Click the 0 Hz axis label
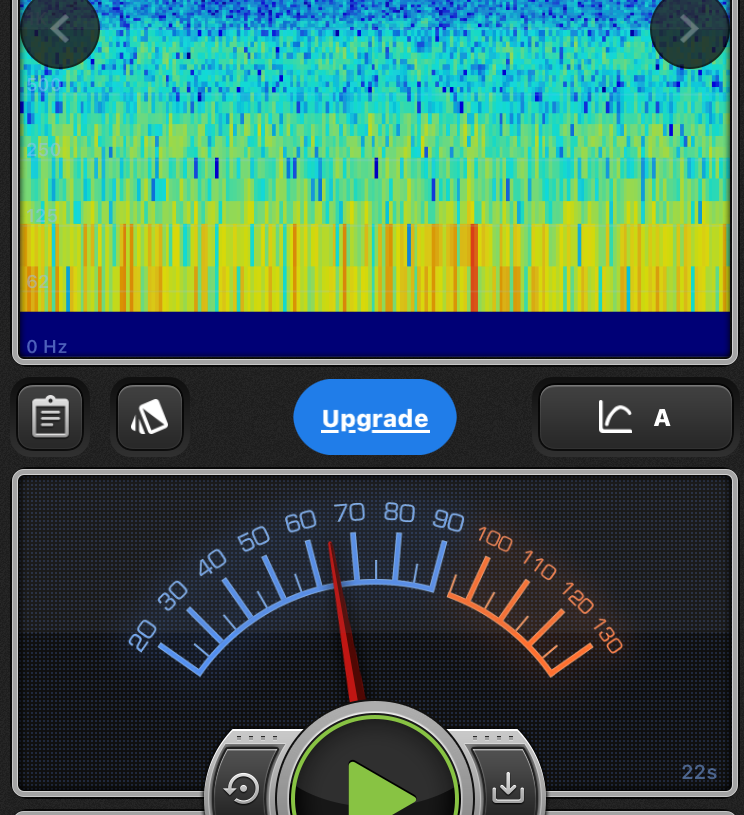Viewport: 744px width, 815px height. tap(47, 347)
